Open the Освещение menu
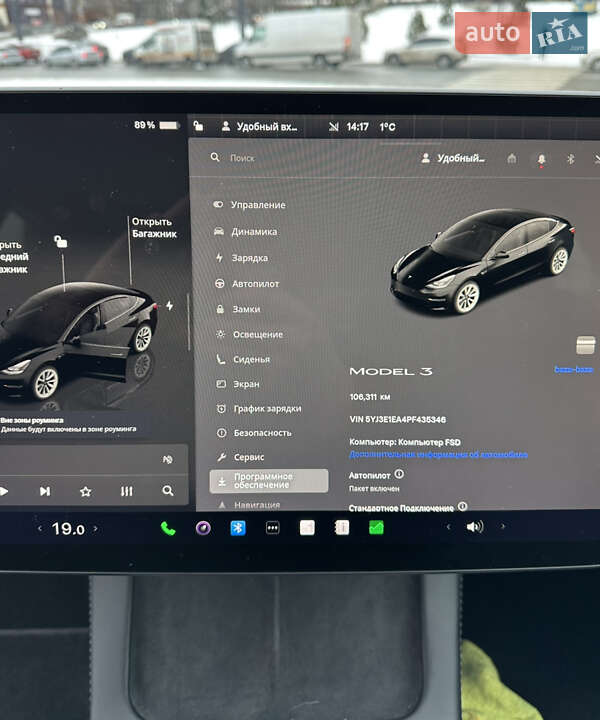Viewport: 600px width, 720px height. point(249,334)
